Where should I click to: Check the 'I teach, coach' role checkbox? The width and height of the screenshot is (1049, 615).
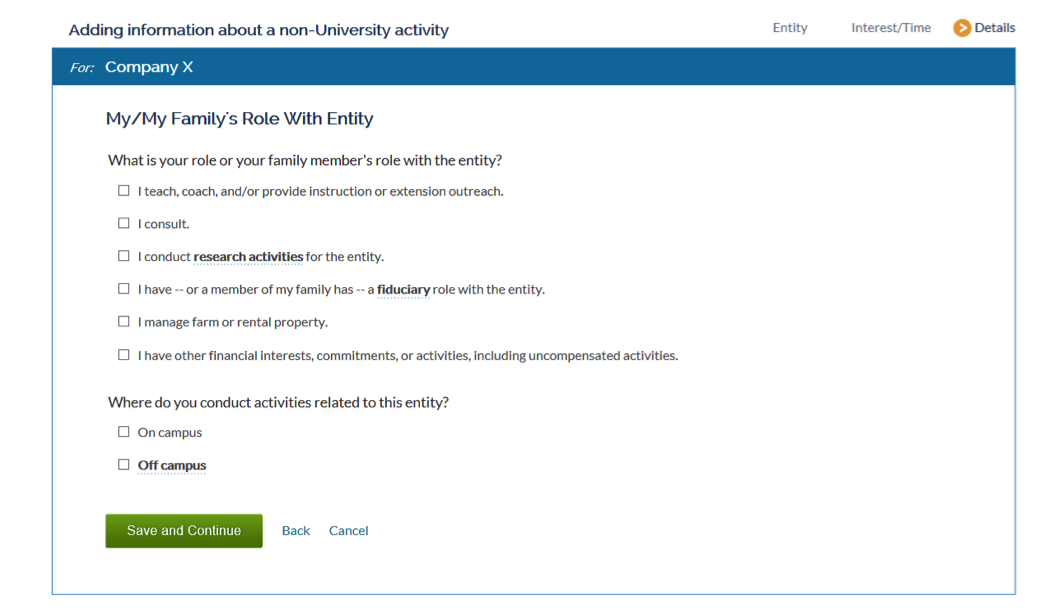pyautogui.click(x=124, y=191)
